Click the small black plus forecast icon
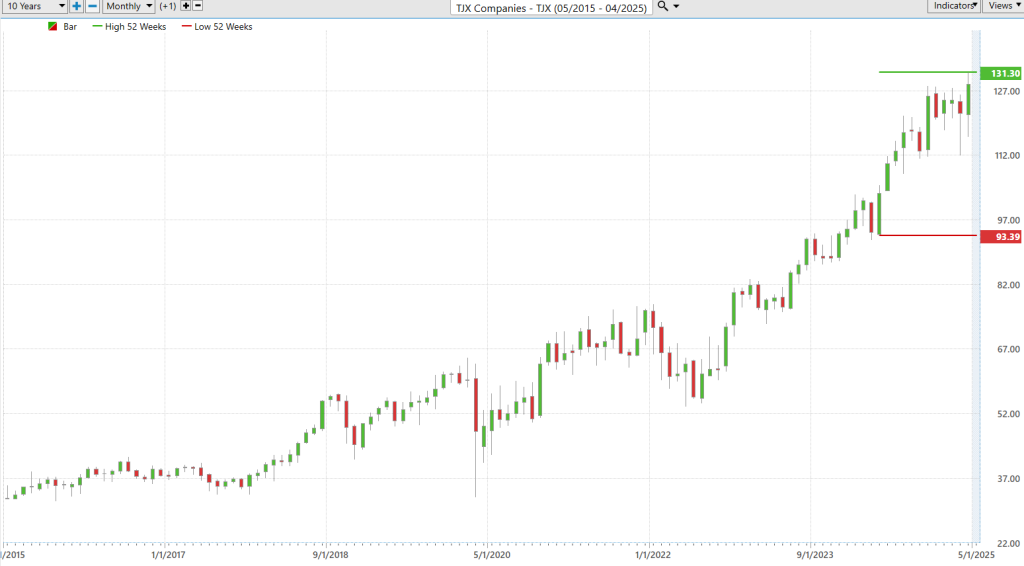The height and width of the screenshot is (566, 1024). pyautogui.click(x=186, y=6)
